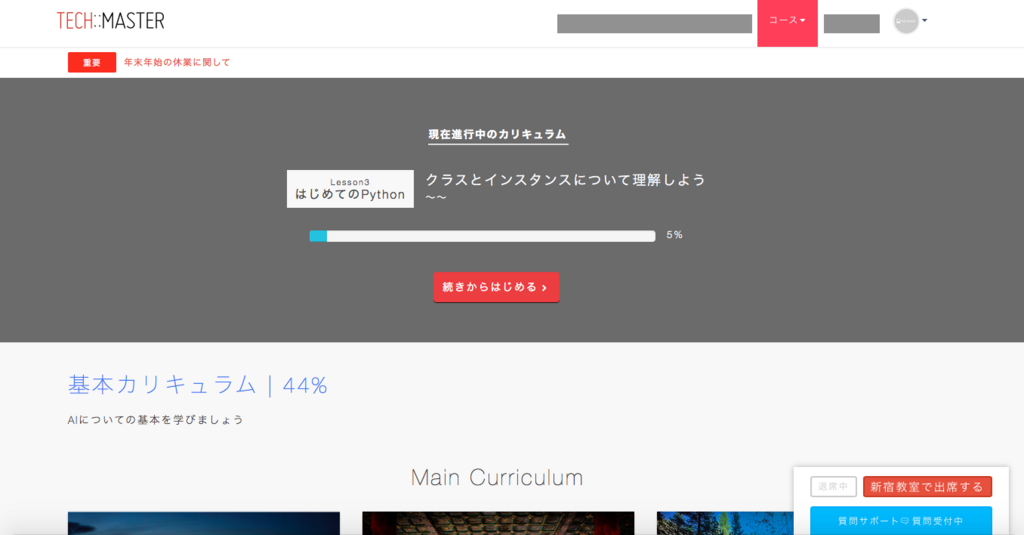This screenshot has width=1024, height=535.
Task: Click the 基本カリキュラム | 44% heading
Action: coord(198,385)
